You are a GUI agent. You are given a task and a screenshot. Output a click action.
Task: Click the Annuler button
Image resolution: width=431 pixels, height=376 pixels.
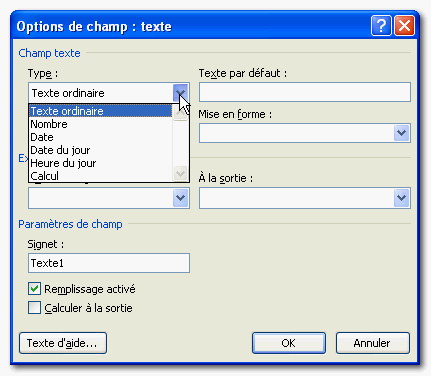coord(373,343)
